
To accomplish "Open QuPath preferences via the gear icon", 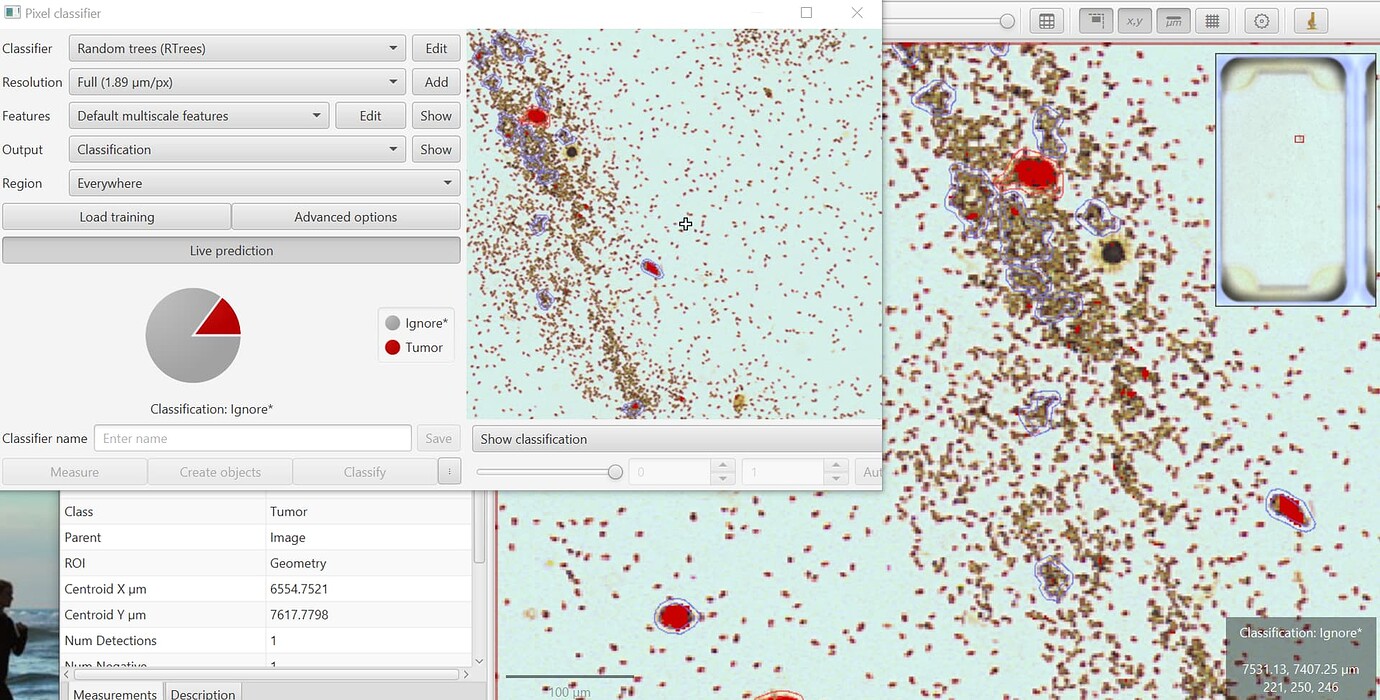I will [x=1261, y=20].
